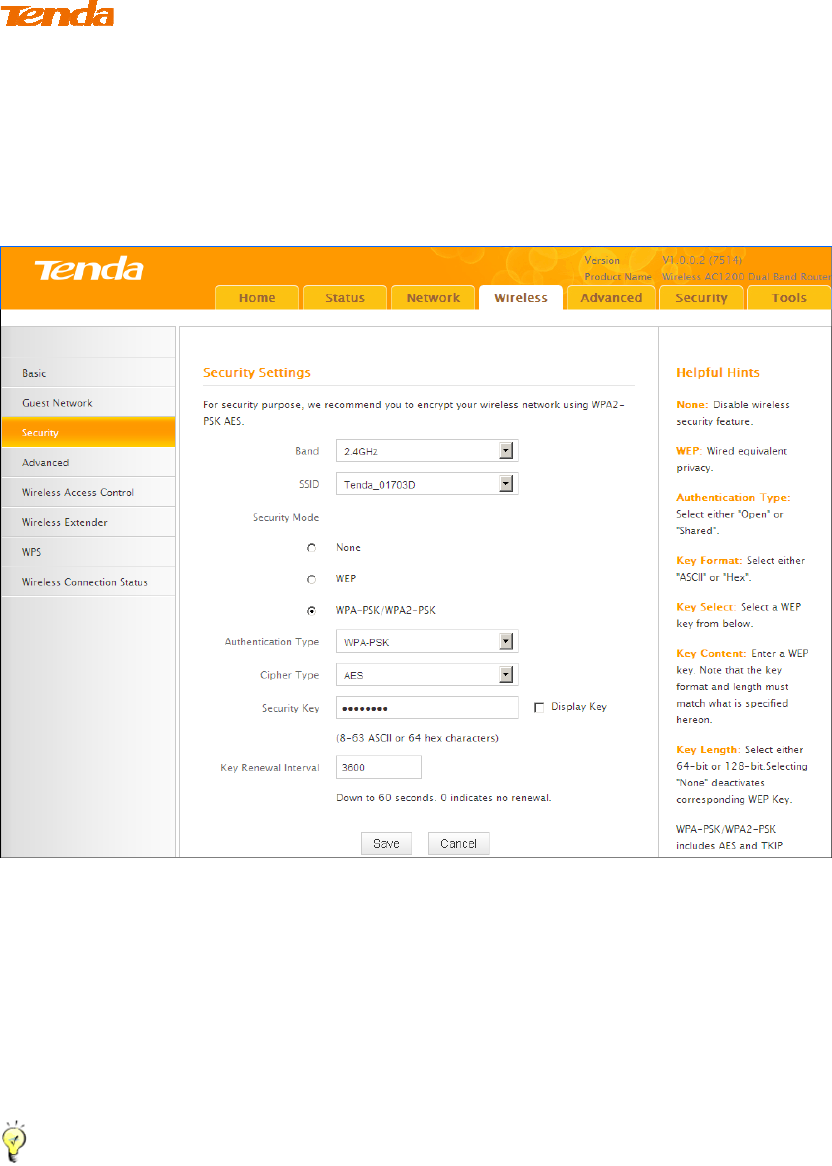Click the Key Renewal Interval field
Screen dimensions: 832x1166
click(379, 767)
